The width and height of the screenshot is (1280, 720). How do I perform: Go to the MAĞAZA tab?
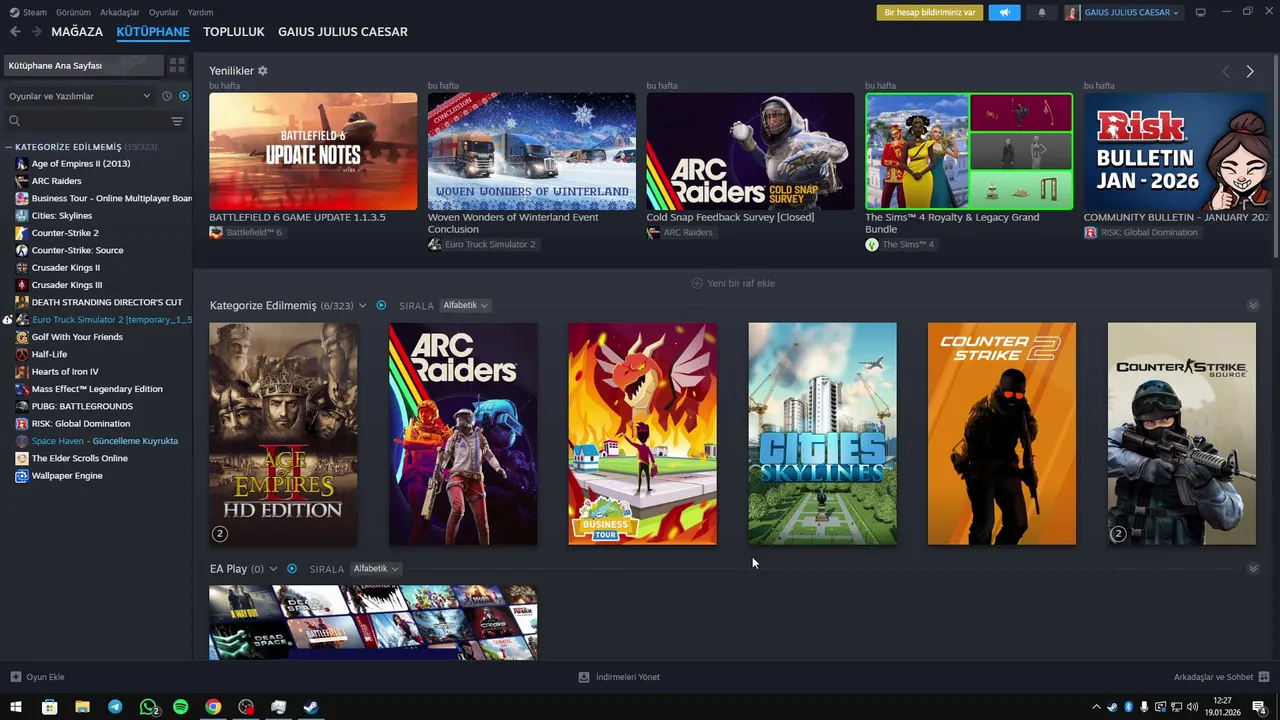click(x=77, y=32)
